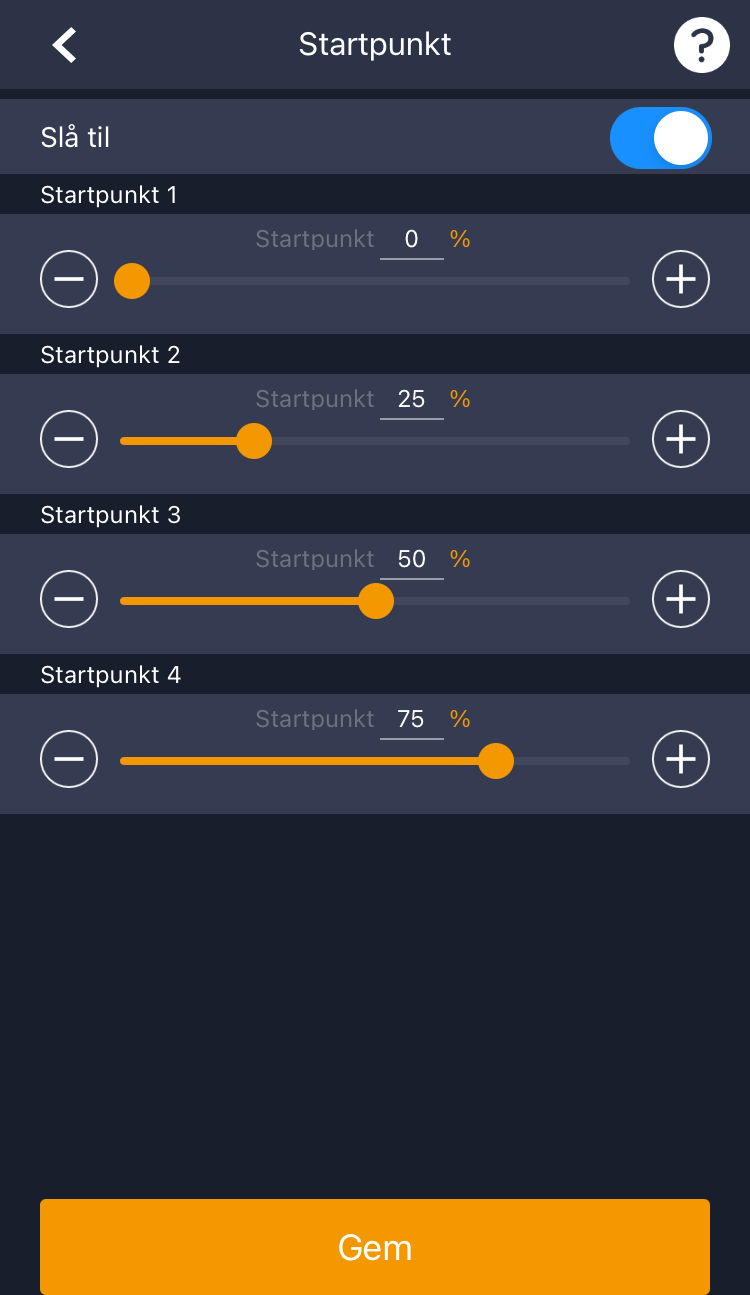Increase Startpunkt 2 with the plus icon
750x1295 pixels.
(681, 439)
